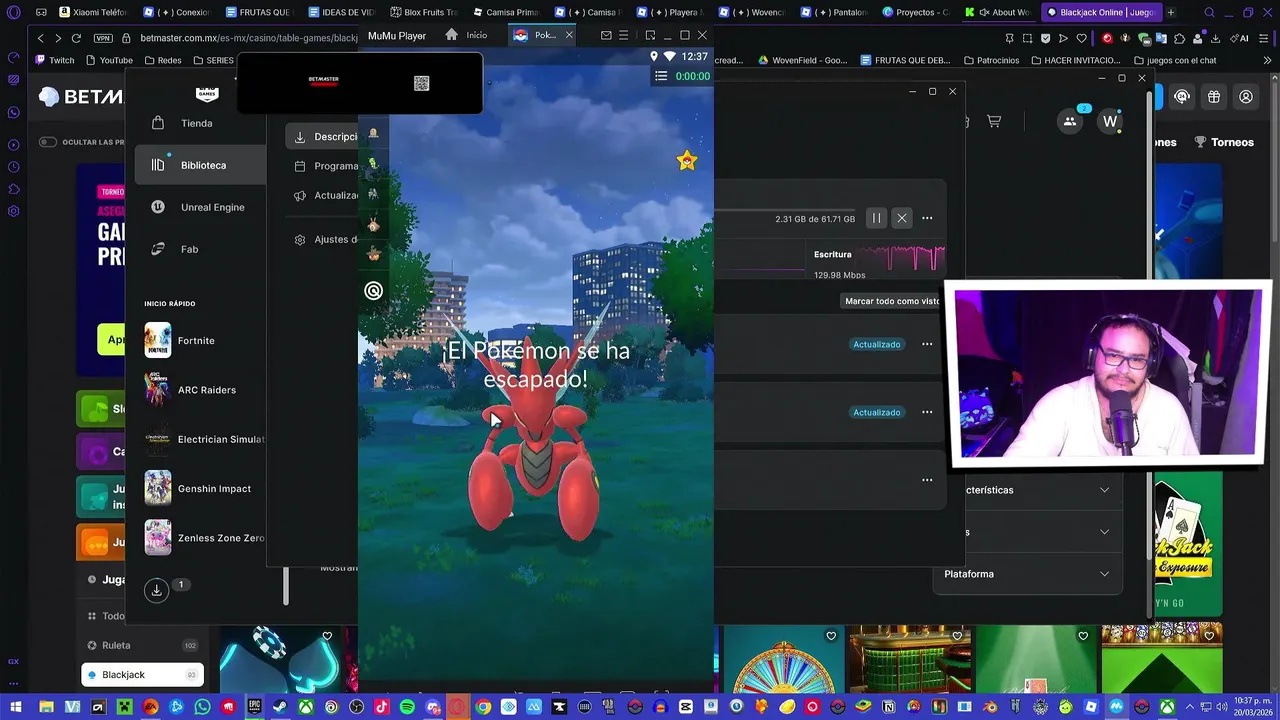Tap the target ring icon in MuMu Player

point(373,291)
